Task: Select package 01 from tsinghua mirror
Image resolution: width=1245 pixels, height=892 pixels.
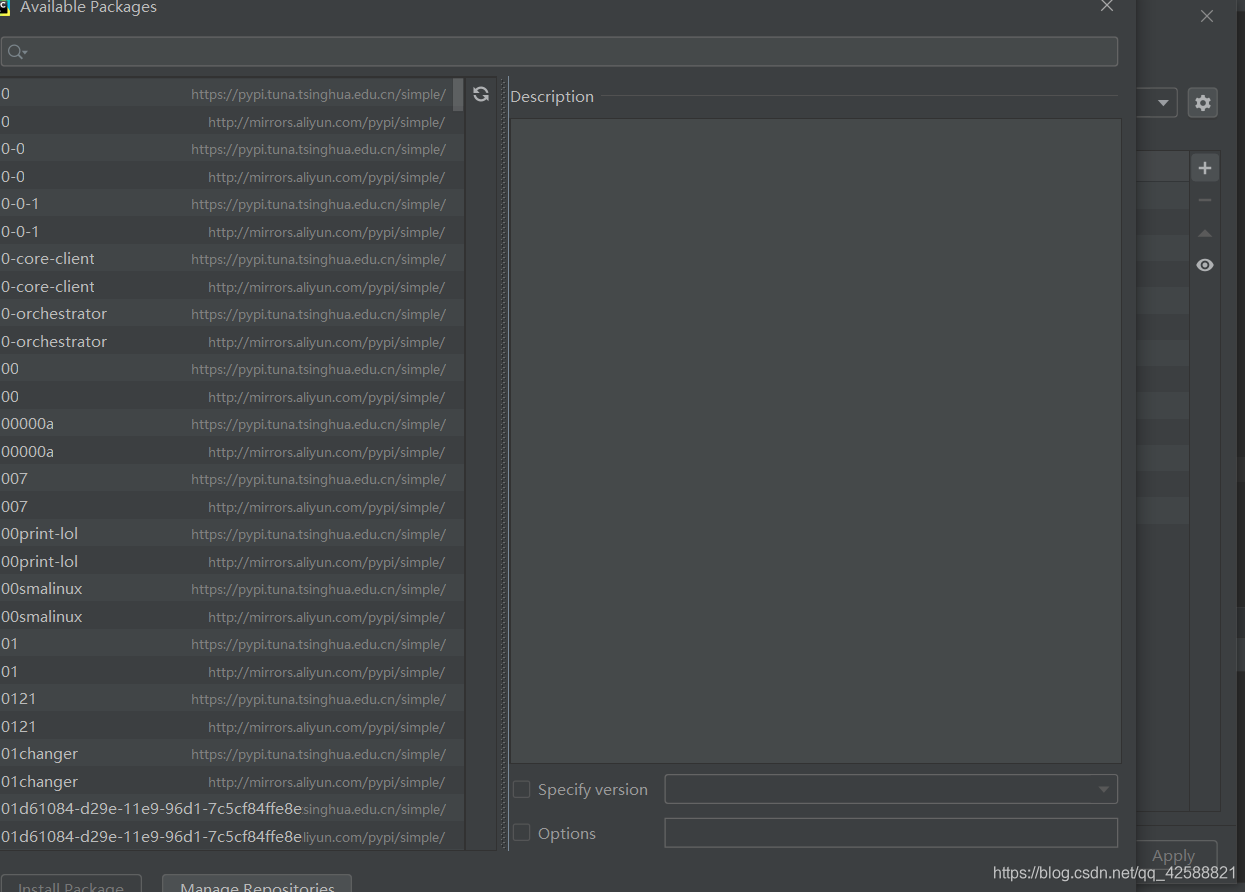Action: tap(226, 644)
